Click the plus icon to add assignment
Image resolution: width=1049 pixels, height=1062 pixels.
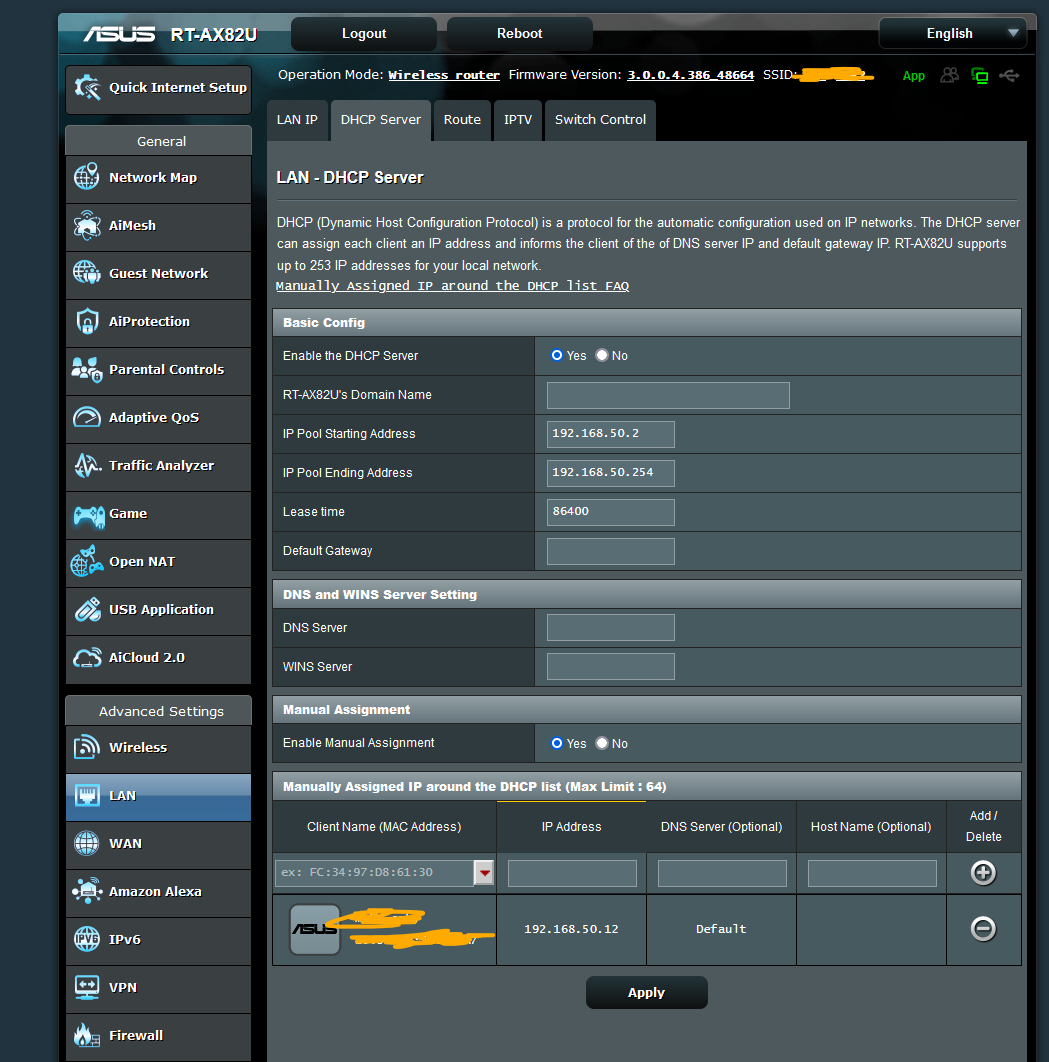pos(983,873)
